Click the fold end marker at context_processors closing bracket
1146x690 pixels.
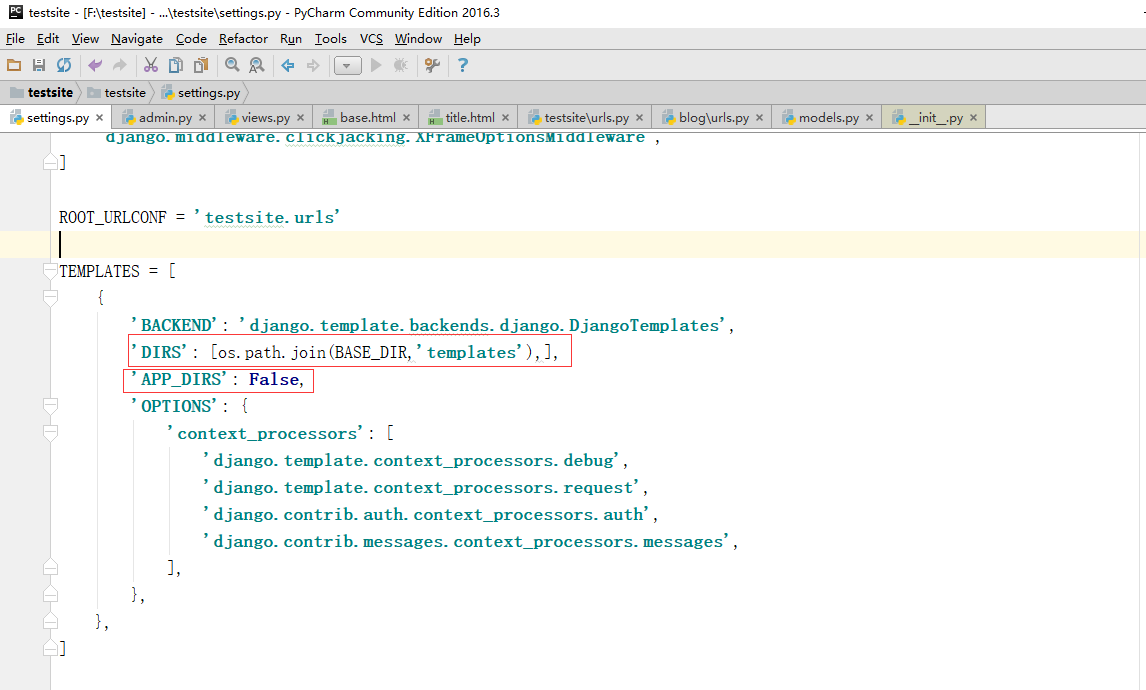click(x=50, y=566)
